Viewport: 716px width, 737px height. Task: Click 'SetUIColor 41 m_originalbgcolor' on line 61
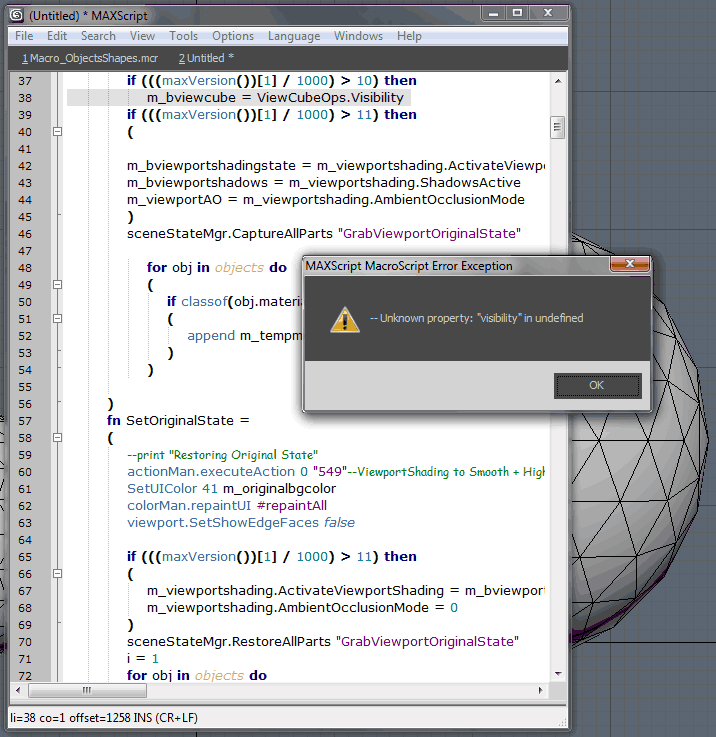231,488
